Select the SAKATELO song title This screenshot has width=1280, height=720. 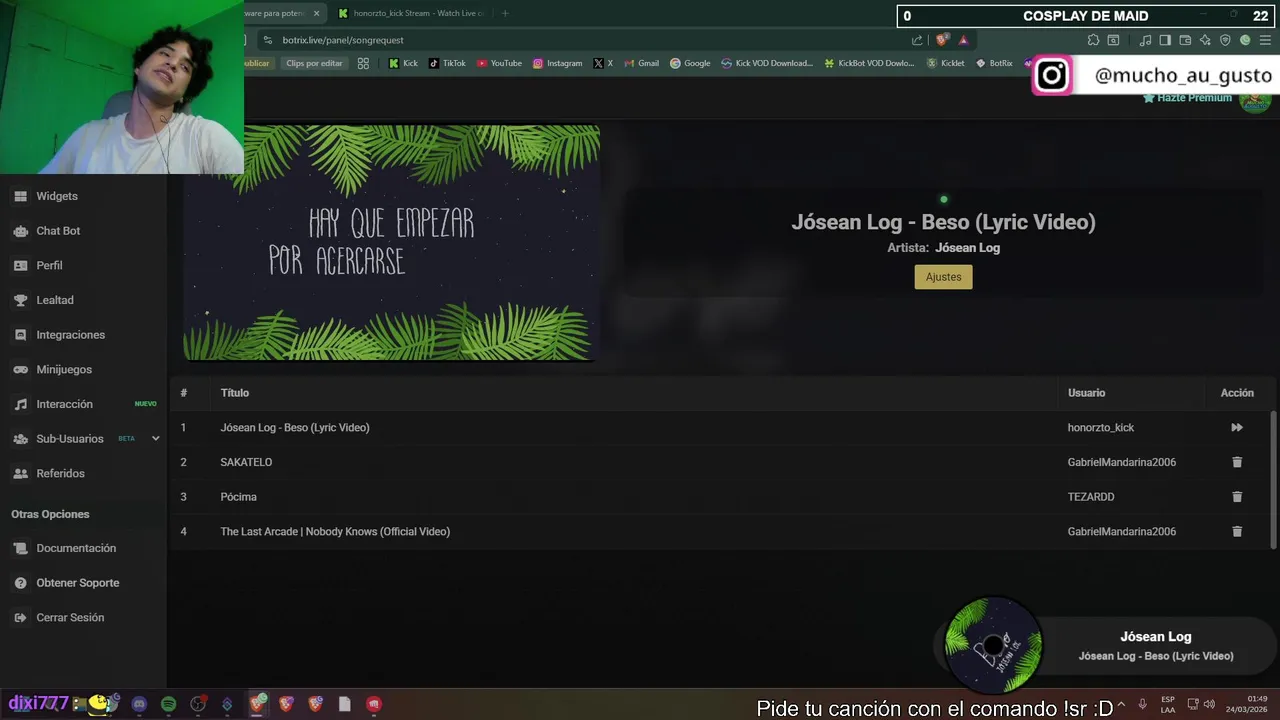[246, 462]
